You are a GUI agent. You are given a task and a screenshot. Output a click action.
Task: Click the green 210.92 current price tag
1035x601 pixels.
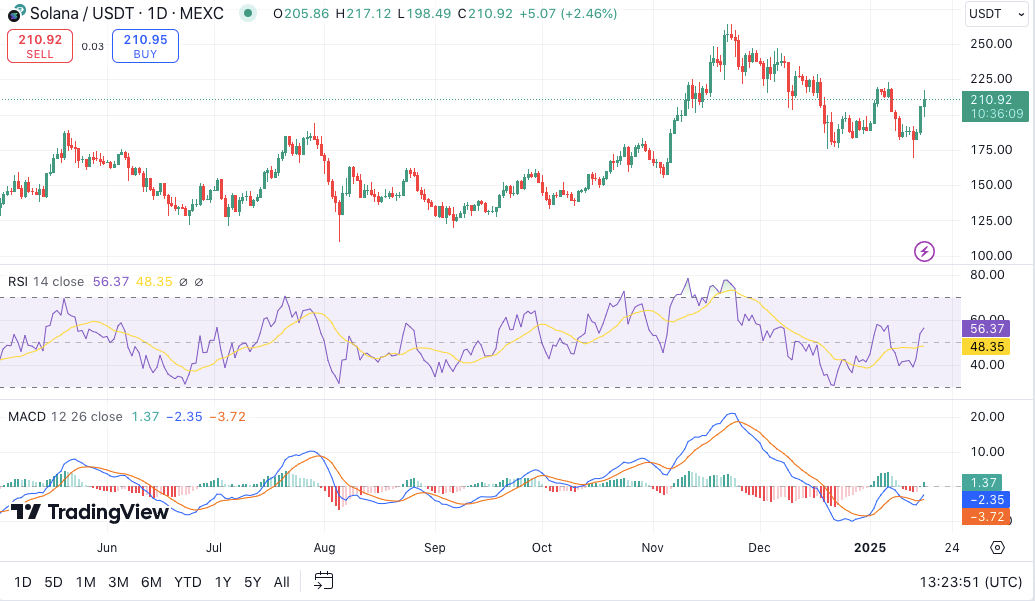coord(995,106)
